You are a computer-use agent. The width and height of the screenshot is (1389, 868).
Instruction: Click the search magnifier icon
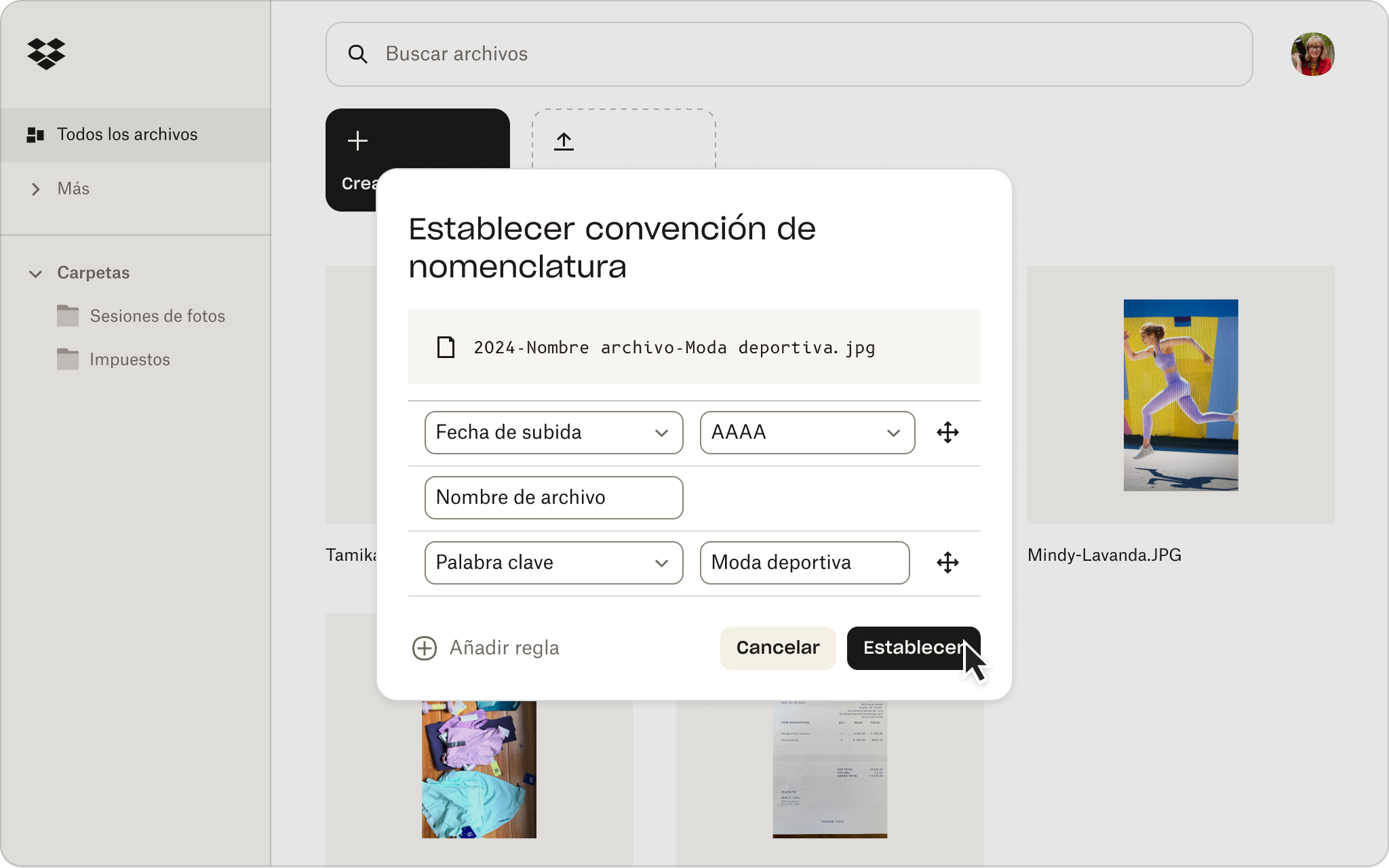tap(357, 54)
